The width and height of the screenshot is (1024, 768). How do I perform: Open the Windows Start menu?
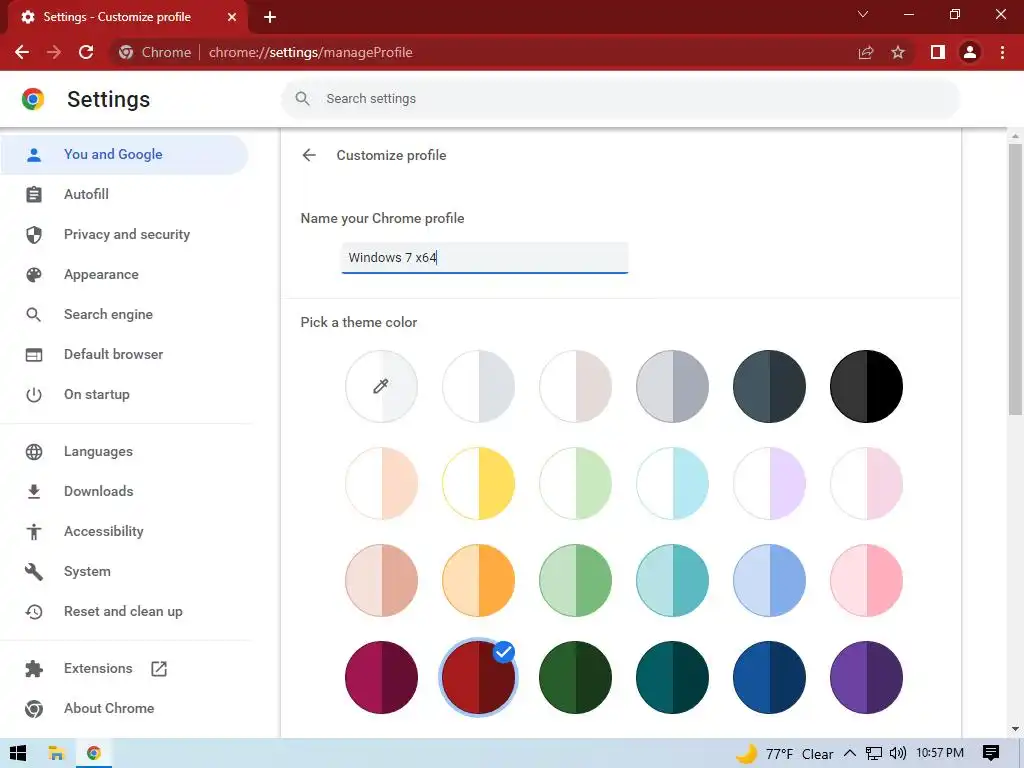(18, 753)
